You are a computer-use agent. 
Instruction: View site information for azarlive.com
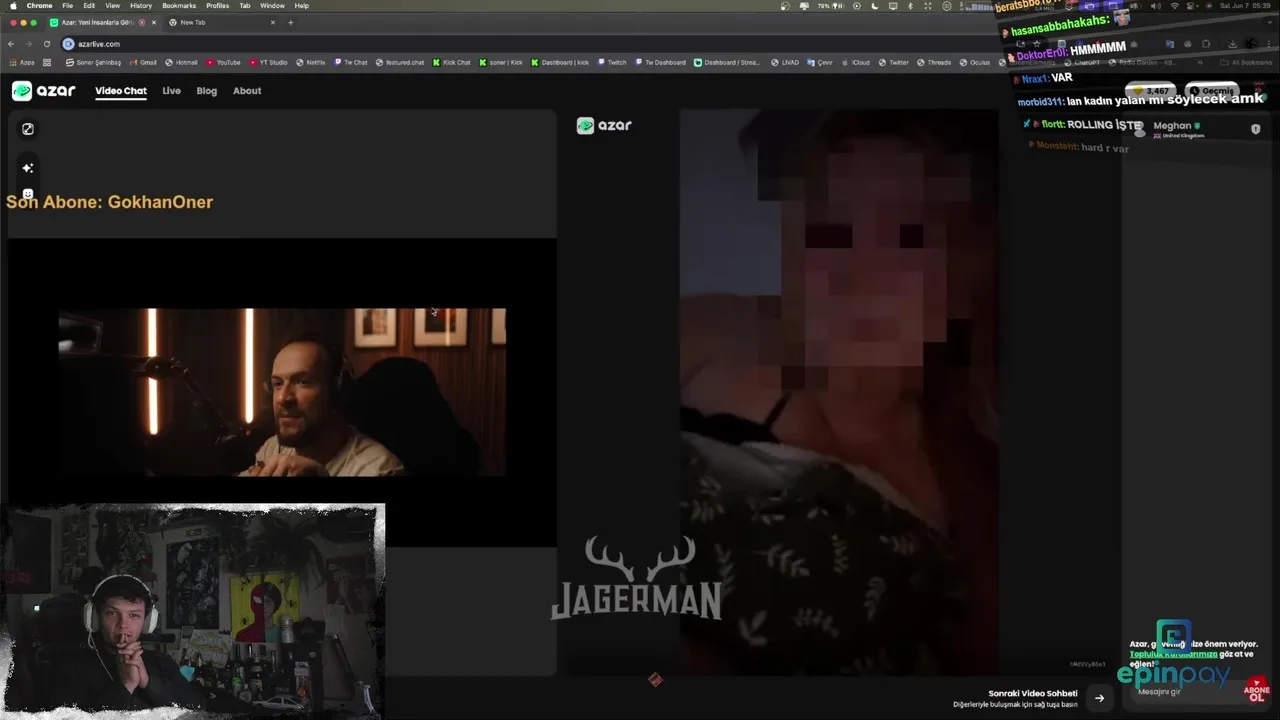(x=69, y=44)
